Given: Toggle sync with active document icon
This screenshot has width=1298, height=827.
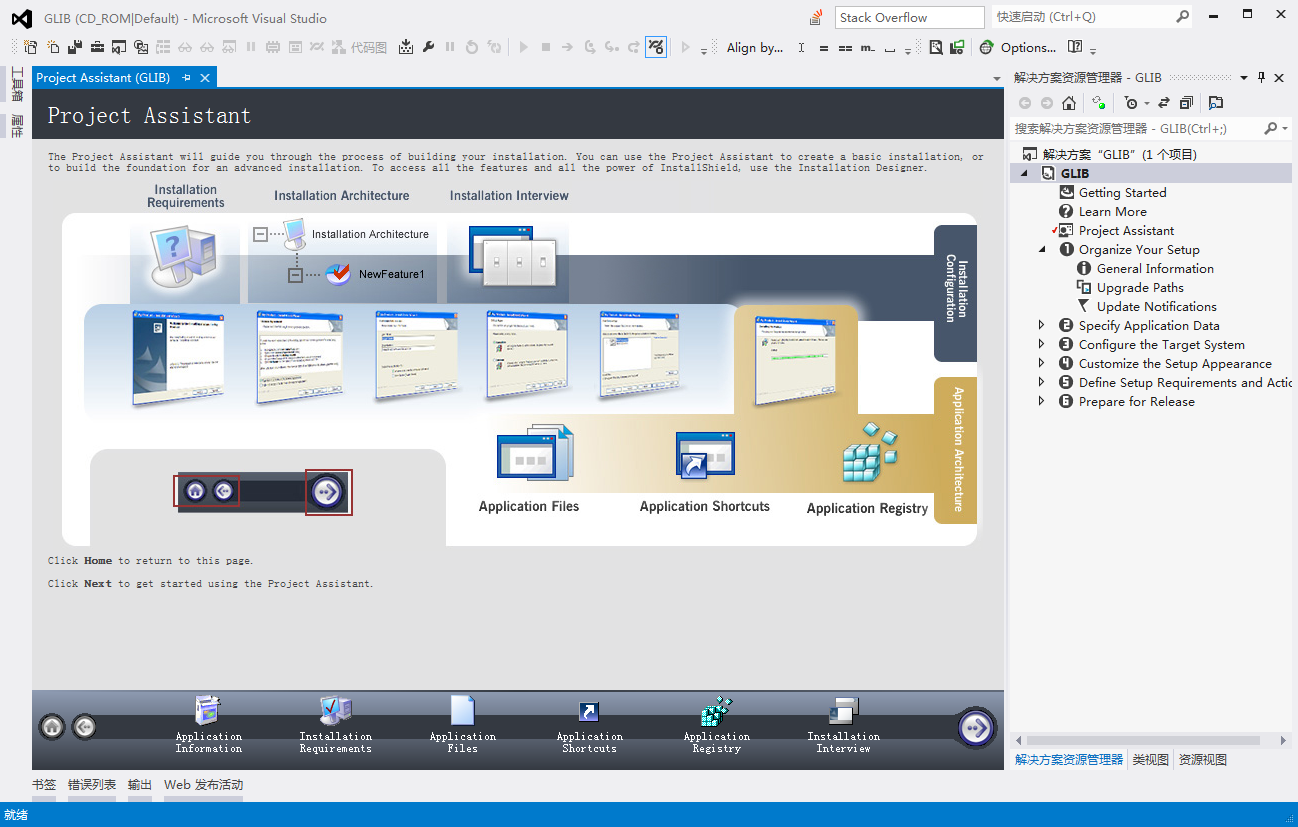Looking at the screenshot, I should 1164,103.
